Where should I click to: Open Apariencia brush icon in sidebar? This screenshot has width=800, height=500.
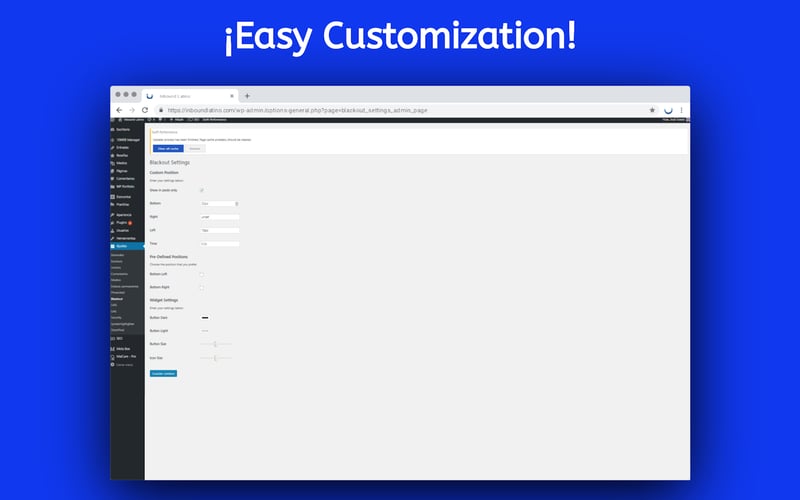coord(113,215)
